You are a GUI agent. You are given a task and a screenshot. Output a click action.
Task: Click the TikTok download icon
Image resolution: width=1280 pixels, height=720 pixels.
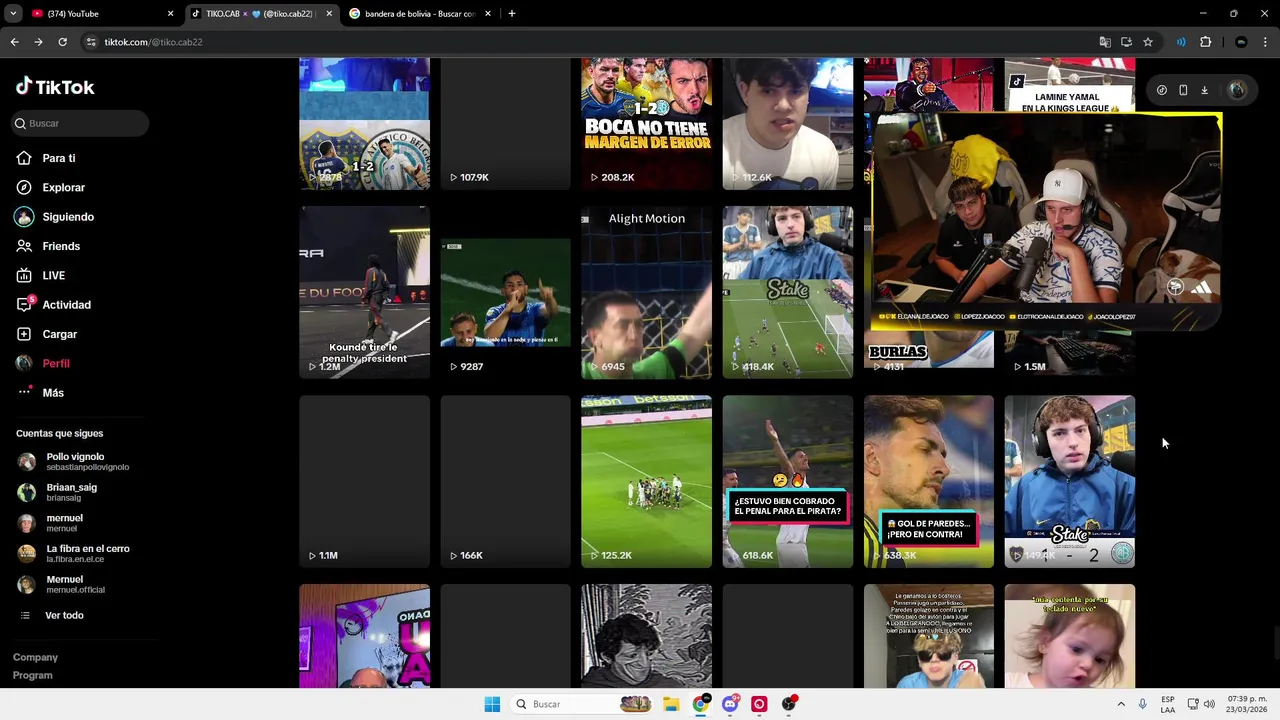[x=1204, y=90]
